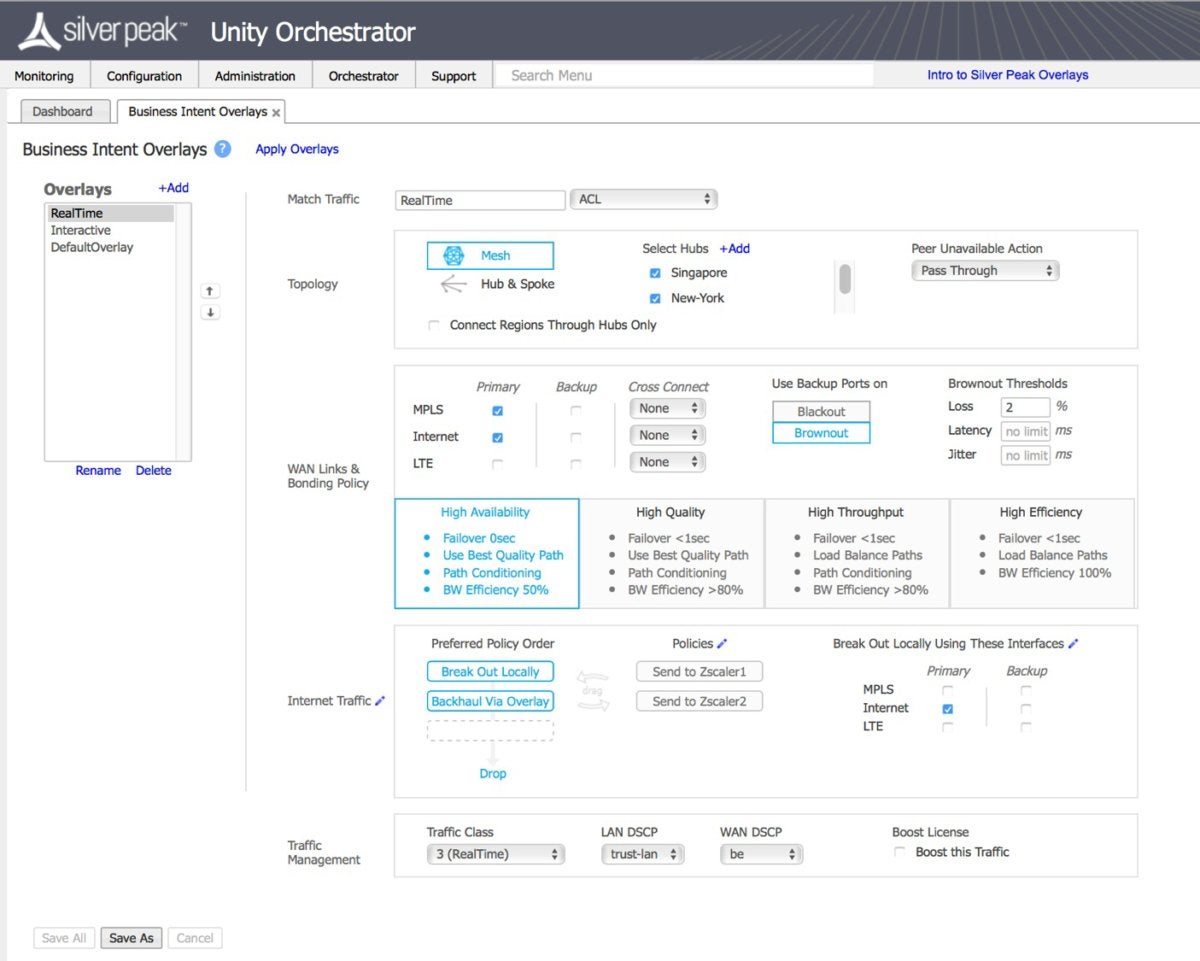Viewport: 1200px width, 961px height.
Task: Check MPLS Backup WAN link
Action: [x=576, y=410]
